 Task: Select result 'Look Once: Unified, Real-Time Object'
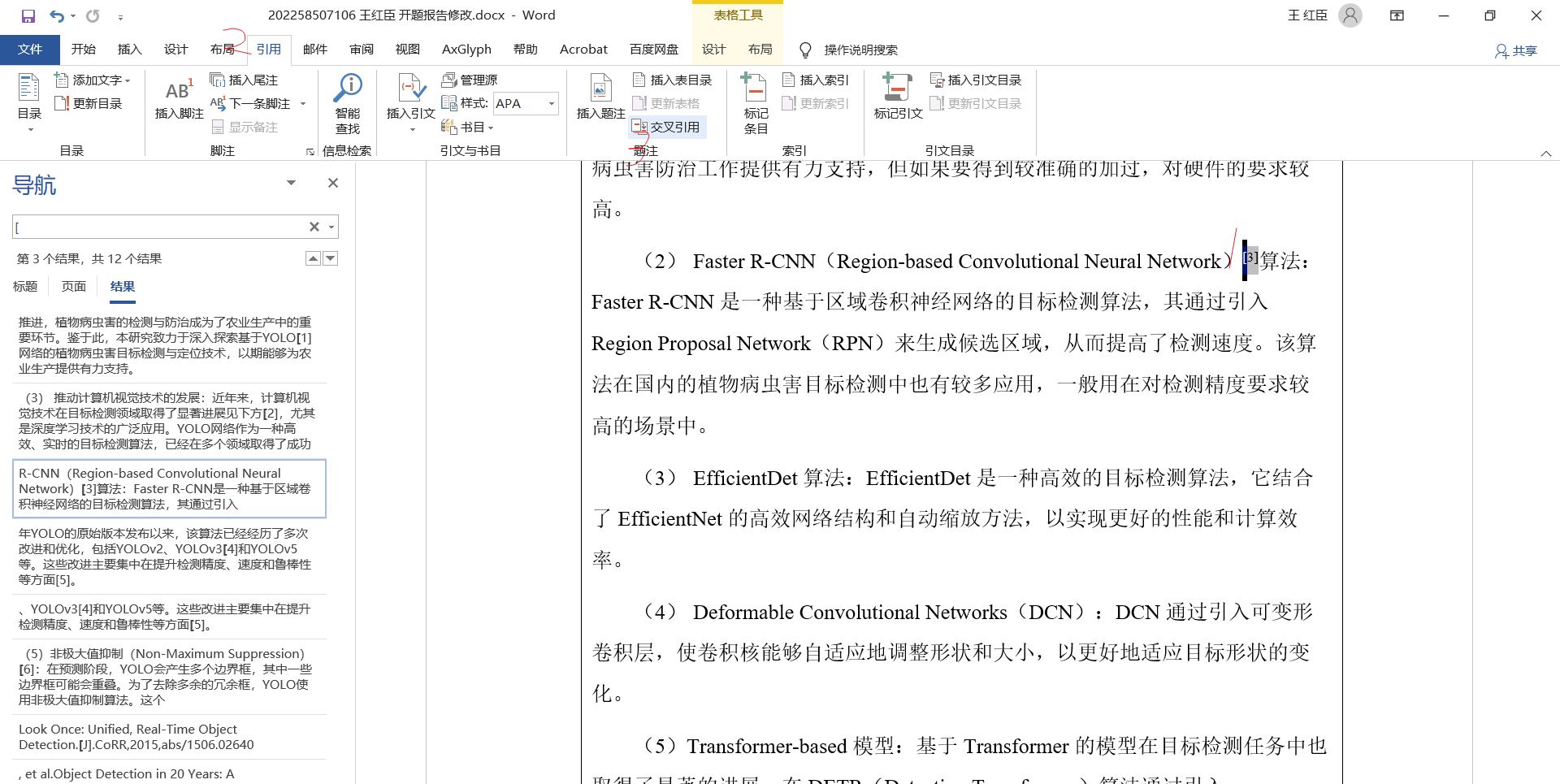(x=169, y=737)
